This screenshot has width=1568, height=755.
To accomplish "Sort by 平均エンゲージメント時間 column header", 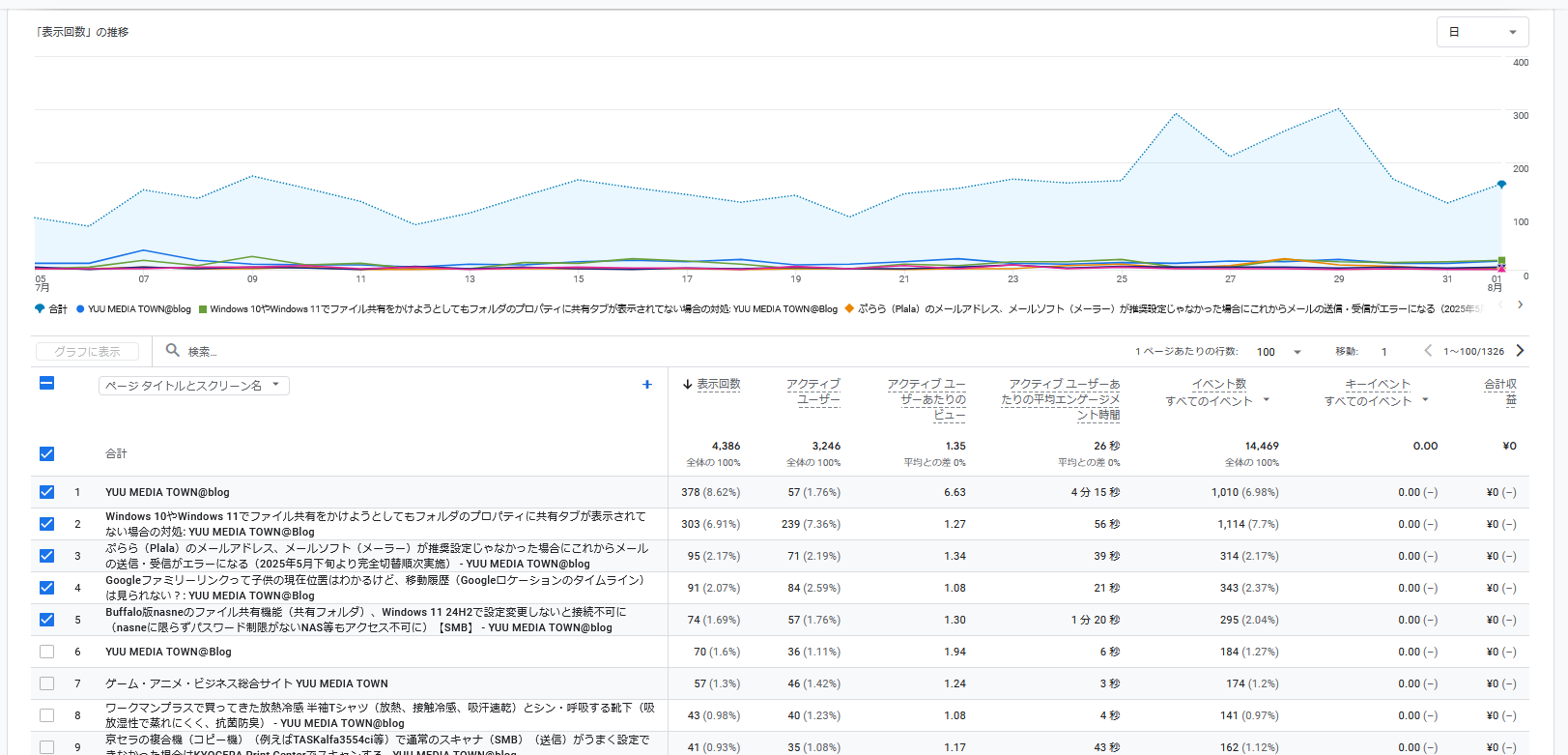I will (x=1061, y=399).
